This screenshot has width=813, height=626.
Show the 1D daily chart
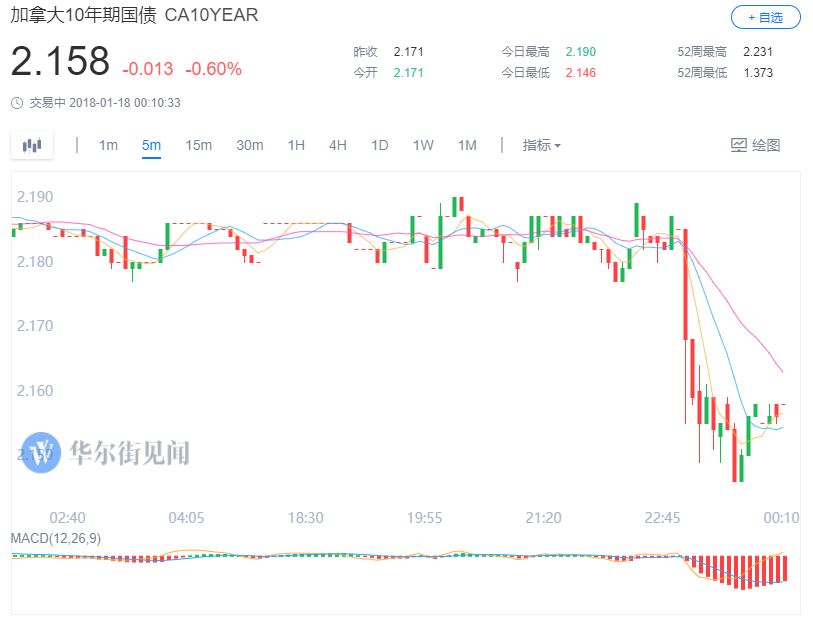[x=379, y=145]
